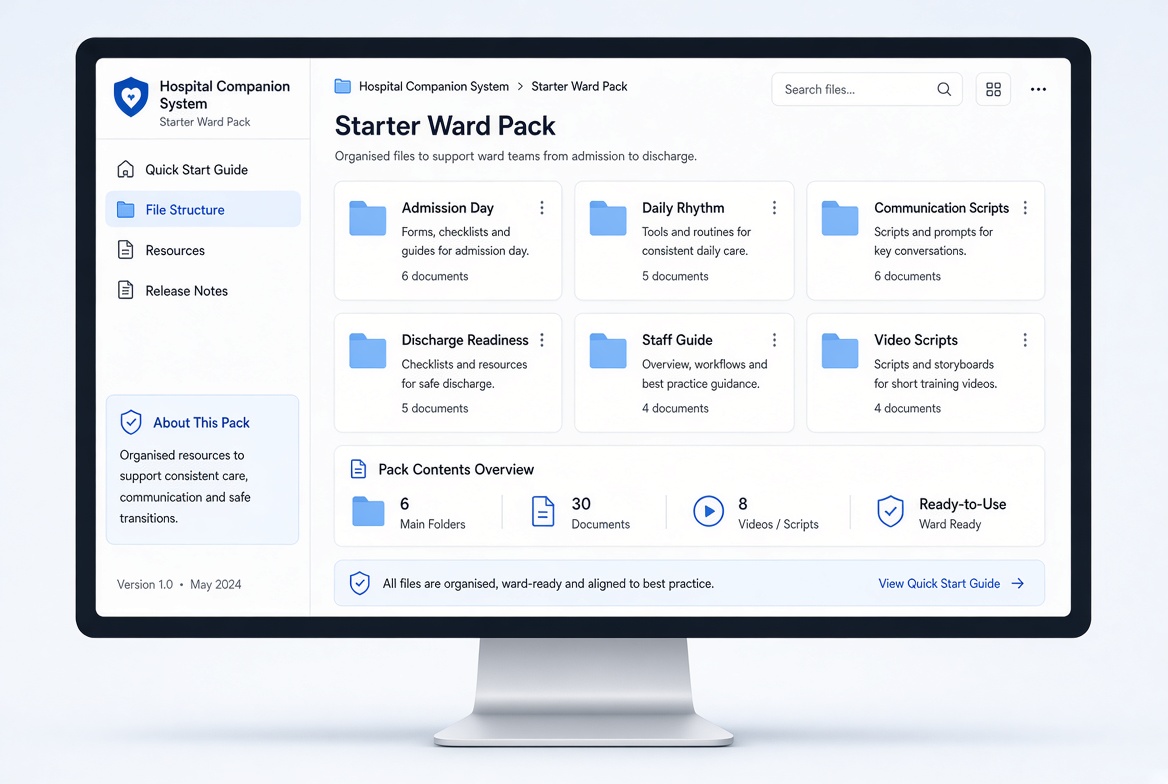Click the "Version 1.0 • May 2024" text

pos(179,584)
